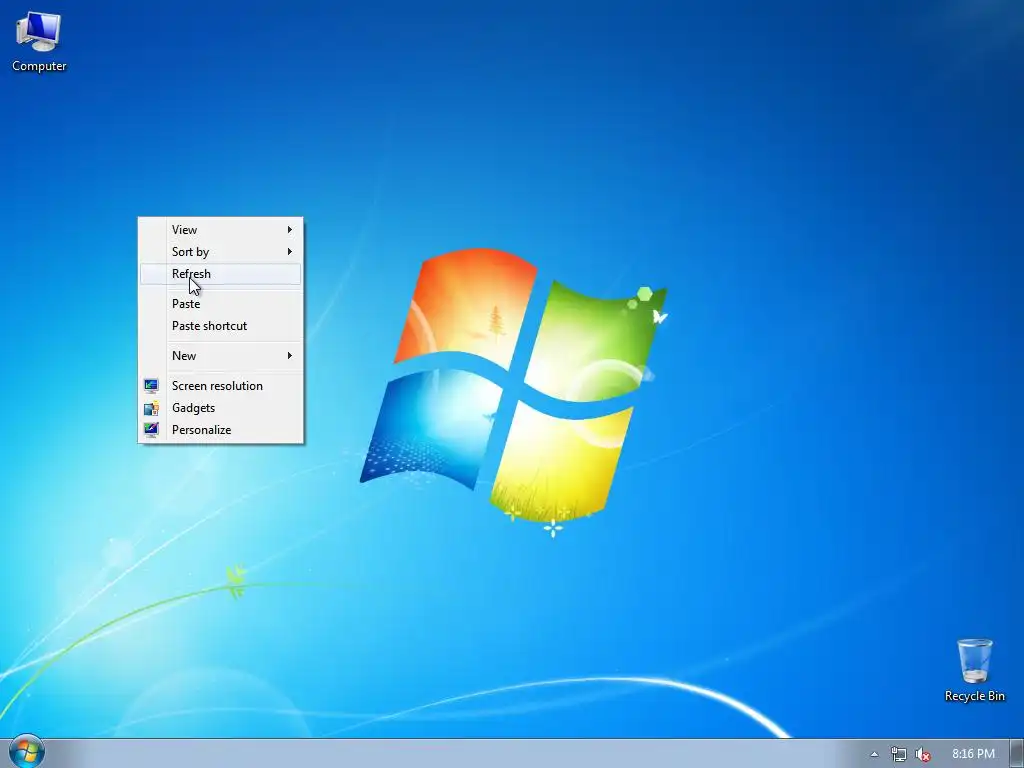1024x768 pixels.
Task: Select the Recycle Bin desktop icon
Action: [974, 670]
